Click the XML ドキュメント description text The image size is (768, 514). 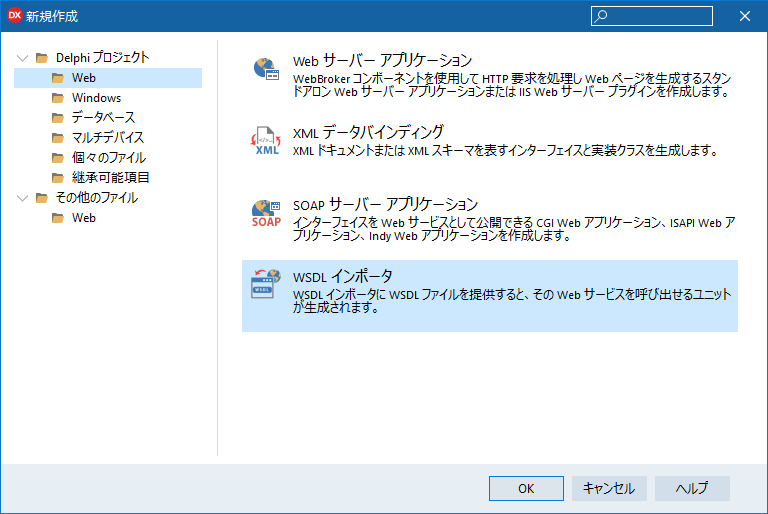505,150
